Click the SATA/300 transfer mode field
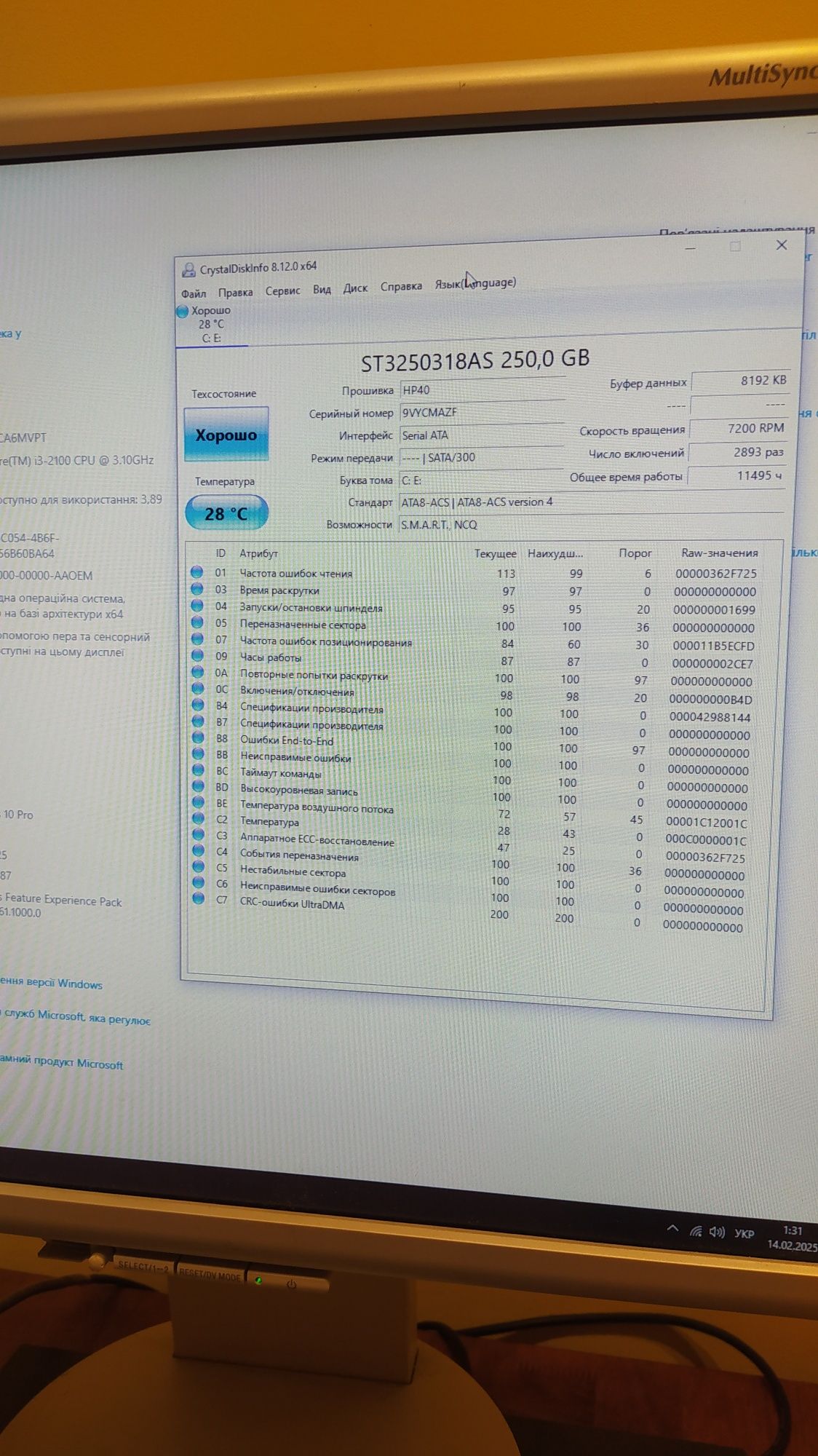Screen dimensions: 818x1456 482,457
